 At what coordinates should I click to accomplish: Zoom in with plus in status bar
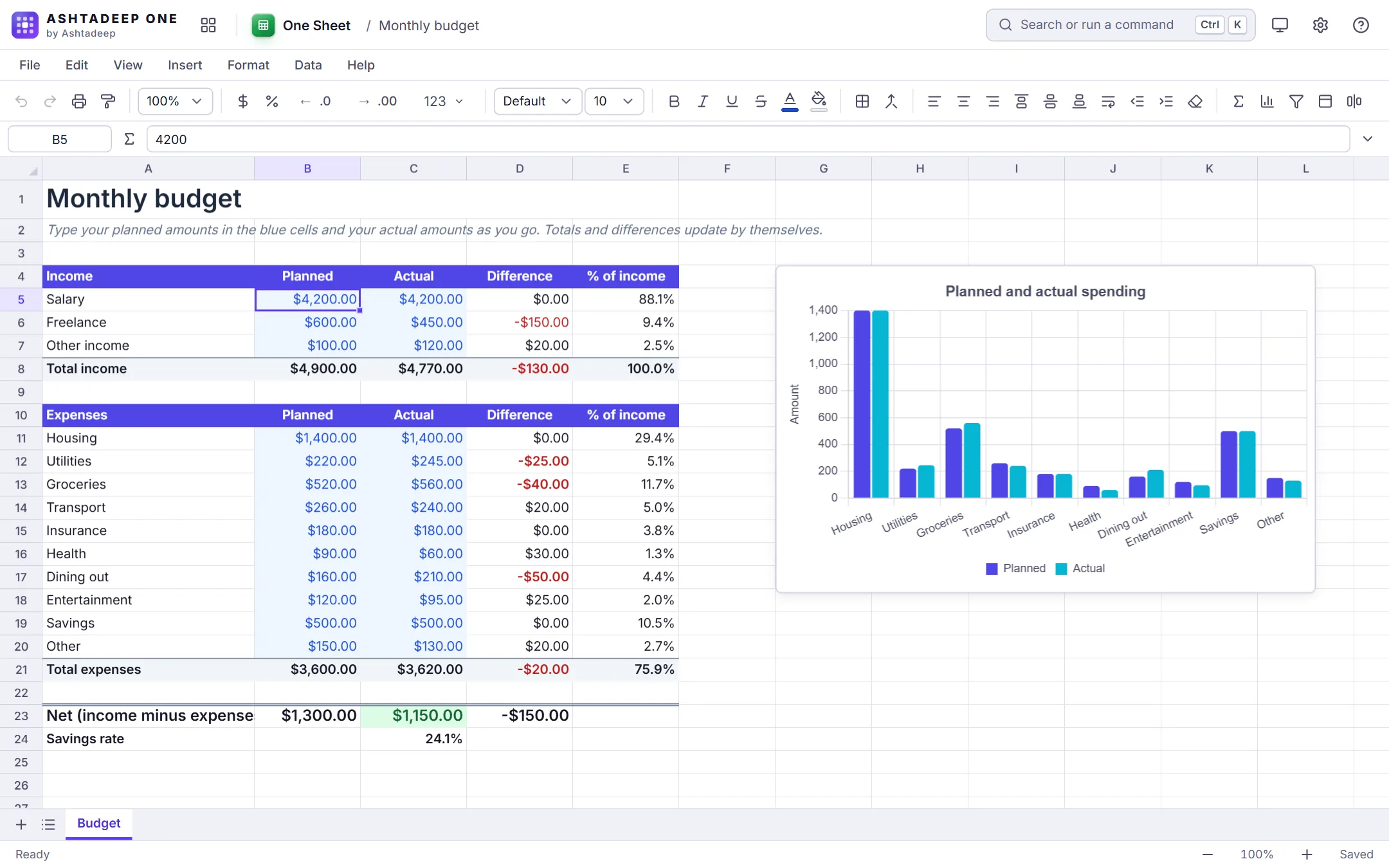[x=1307, y=854]
